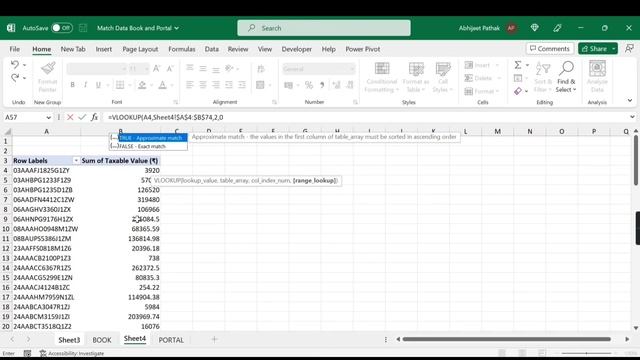The height and width of the screenshot is (360, 640).
Task: Click the Align Left icon
Action: pos(190,85)
